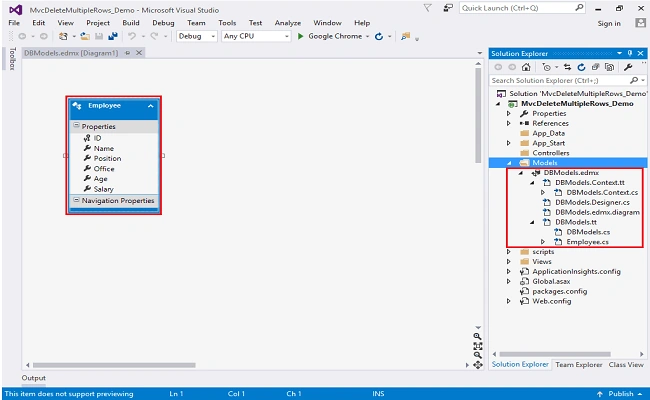
Task: Click the diagram vertical scrollbar thumb
Action: pos(478,116)
